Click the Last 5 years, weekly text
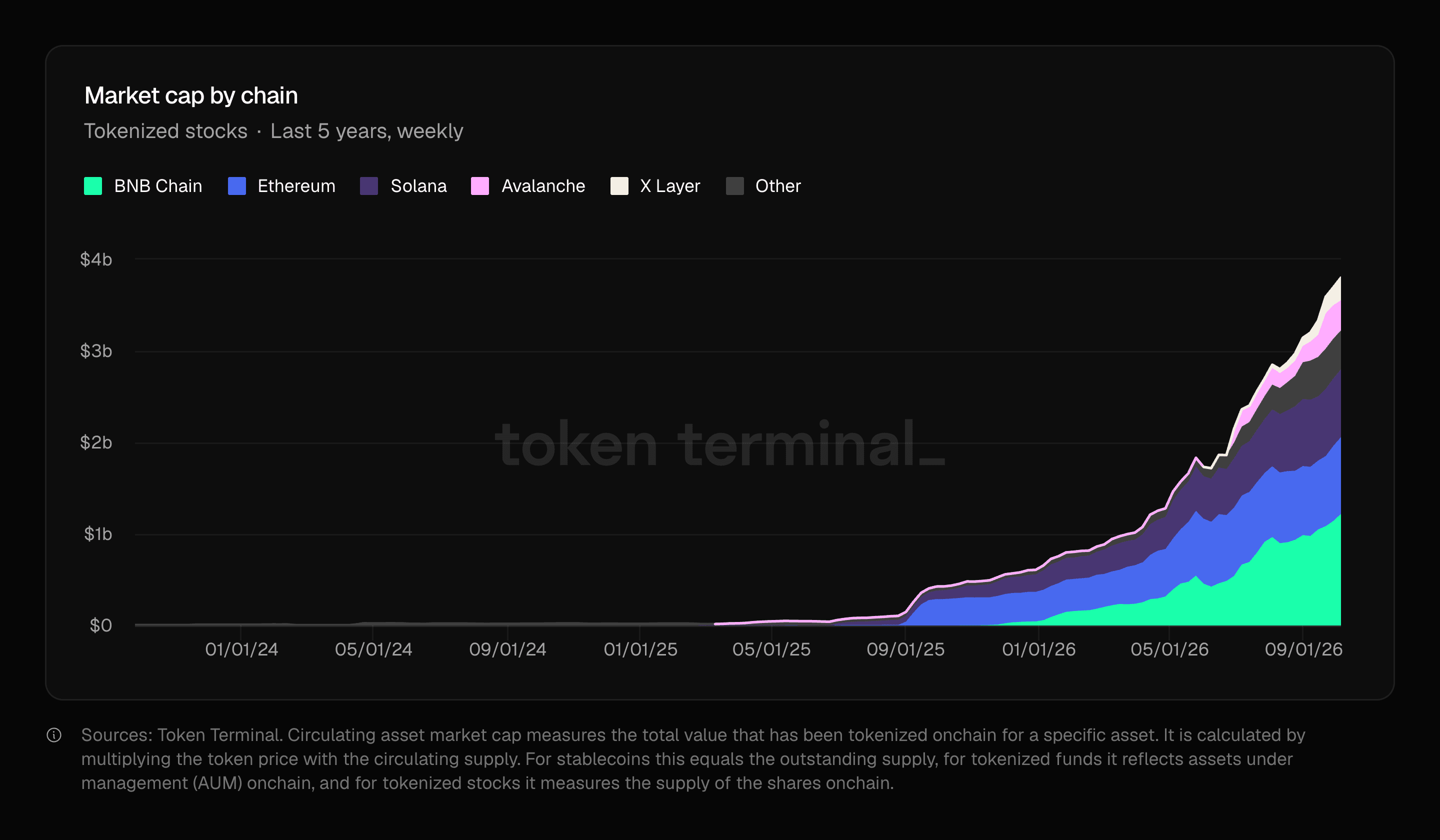Viewport: 1440px width, 840px height. click(x=367, y=131)
